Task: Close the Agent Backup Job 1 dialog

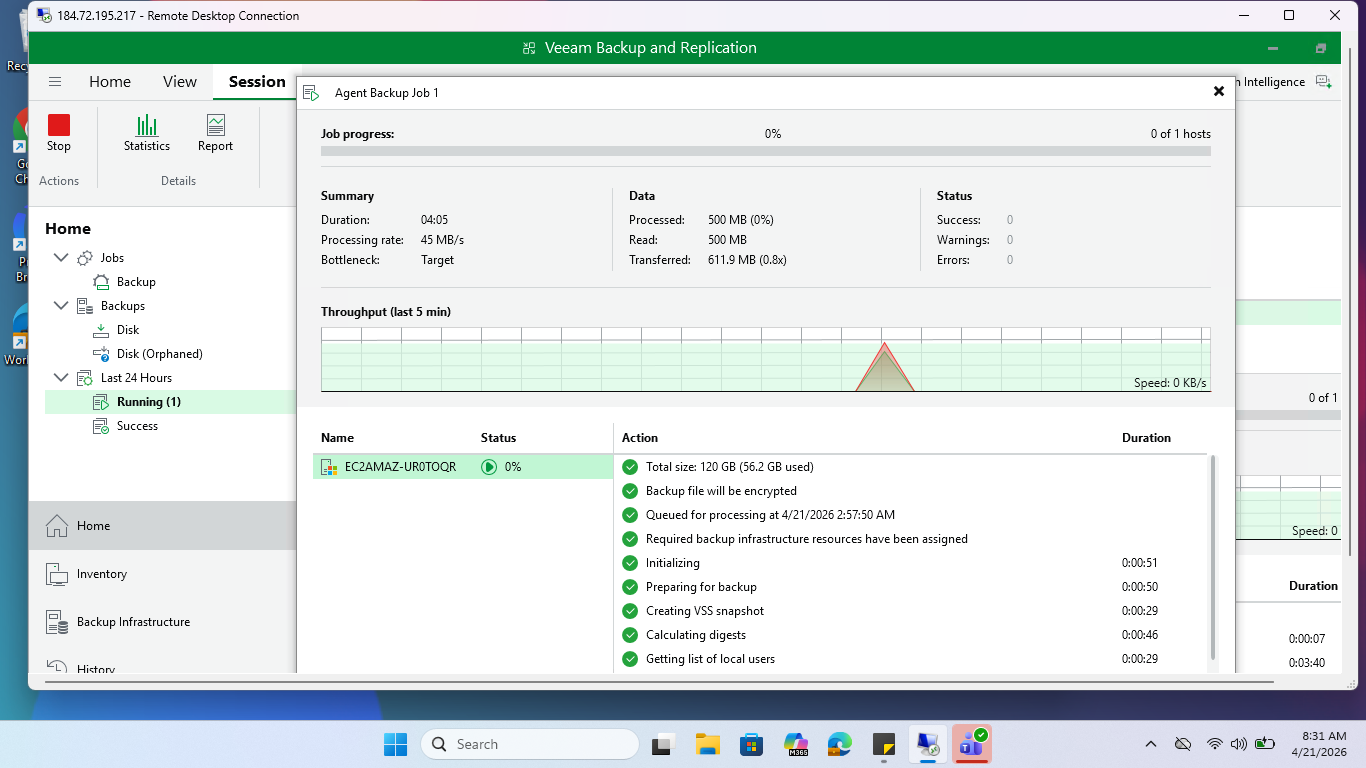Action: click(1219, 91)
